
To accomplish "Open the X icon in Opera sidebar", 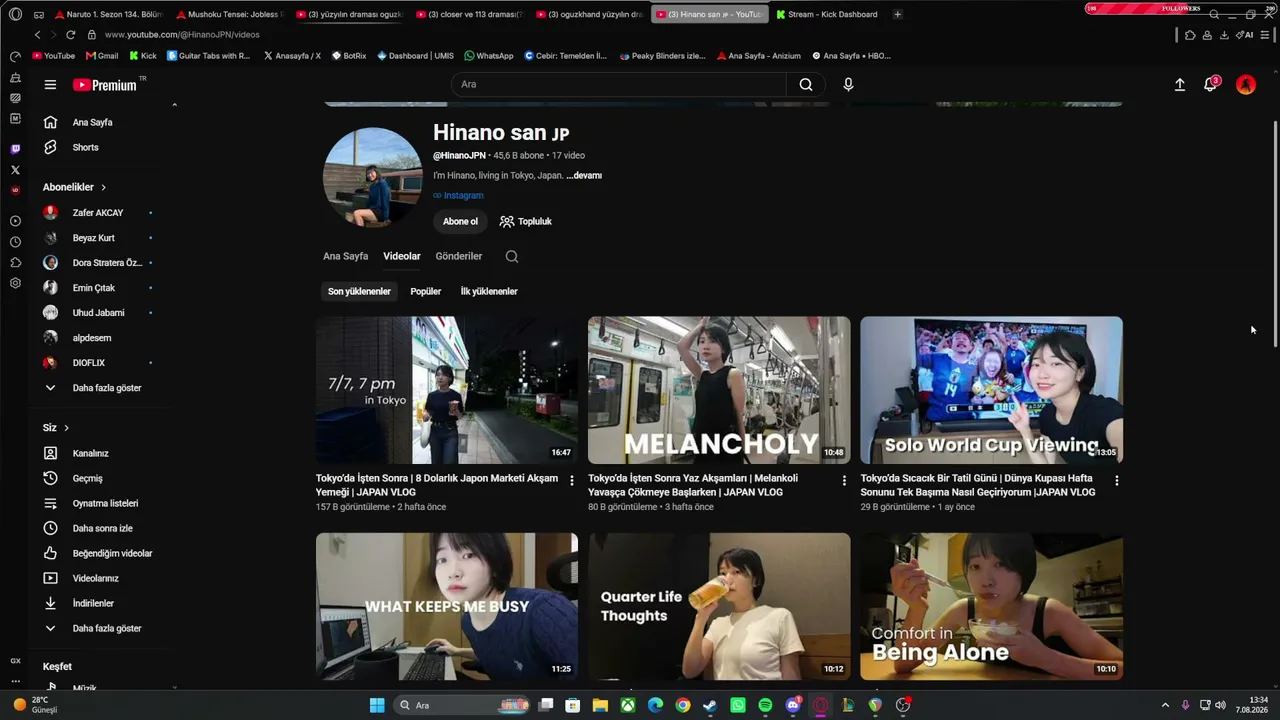I will (15, 170).
